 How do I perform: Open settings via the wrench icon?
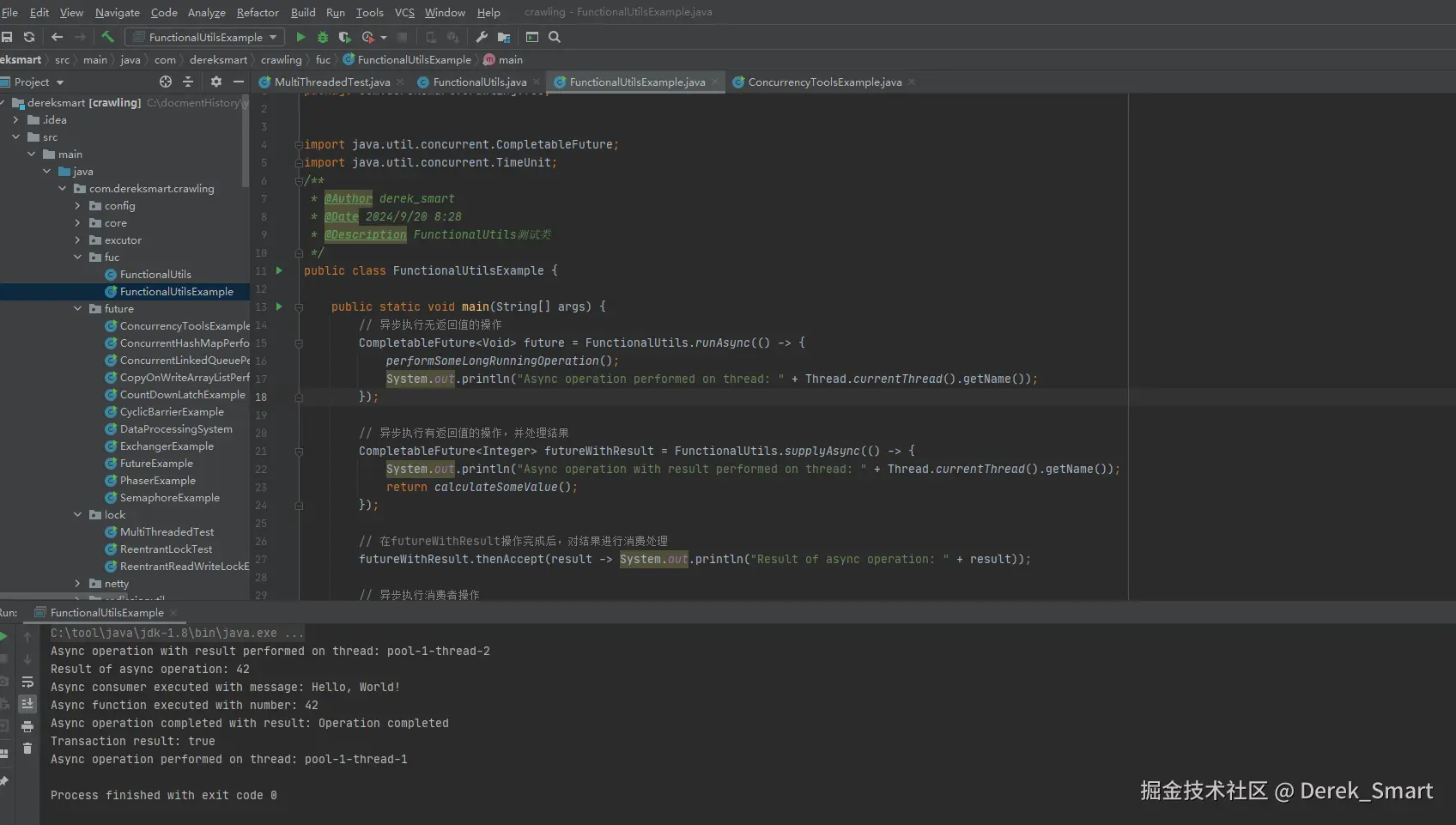482,37
